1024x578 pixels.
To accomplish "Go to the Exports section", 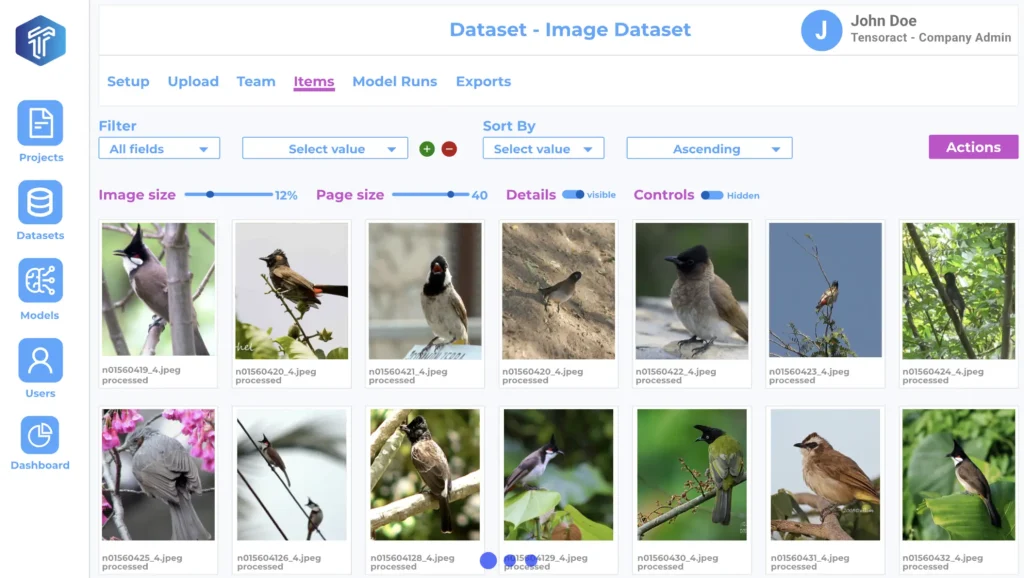I will coord(483,81).
